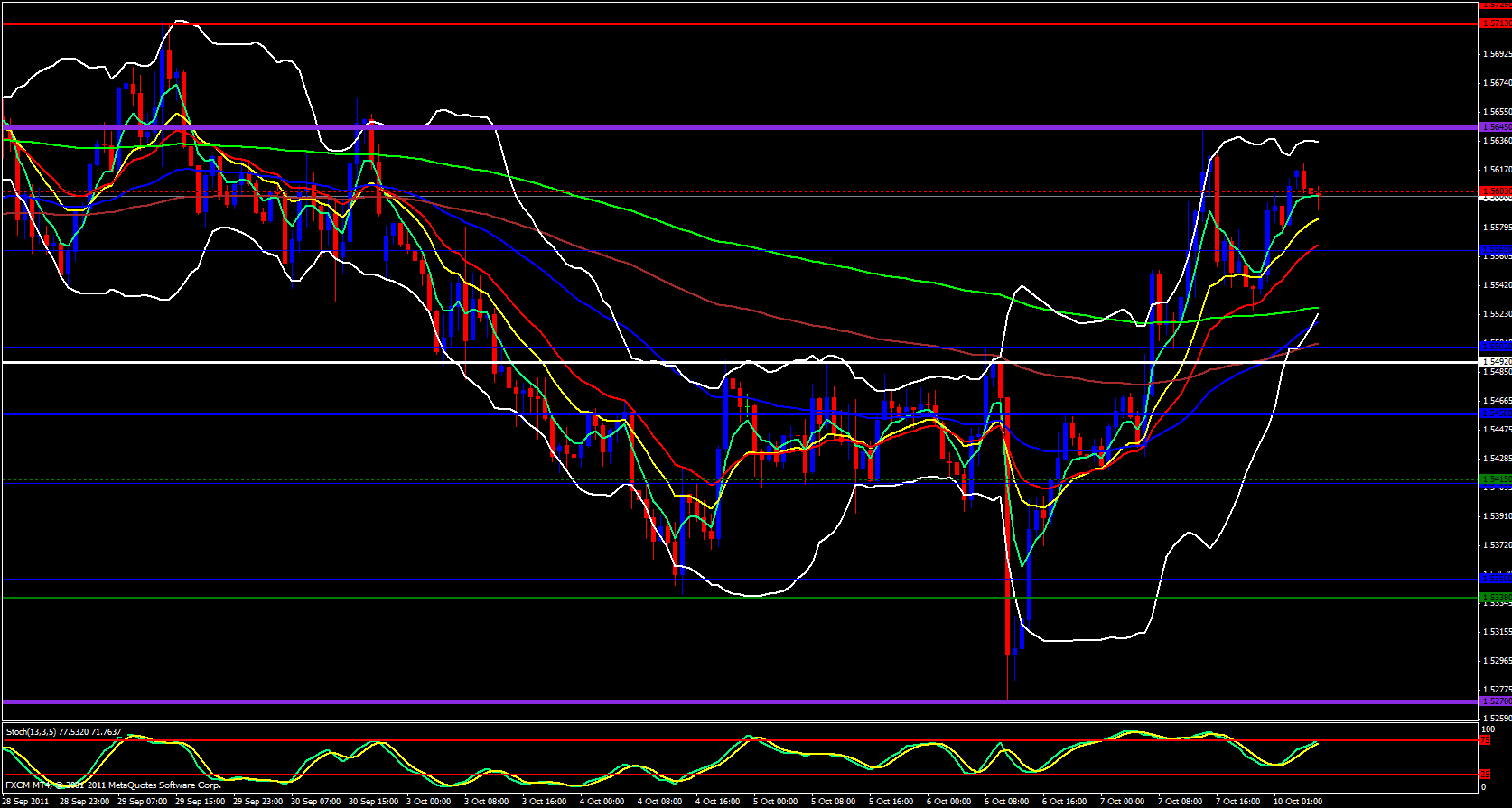Viewport: 1512px width, 808px height.
Task: Click the purple 1.52700 price label
Action: tap(1496, 701)
